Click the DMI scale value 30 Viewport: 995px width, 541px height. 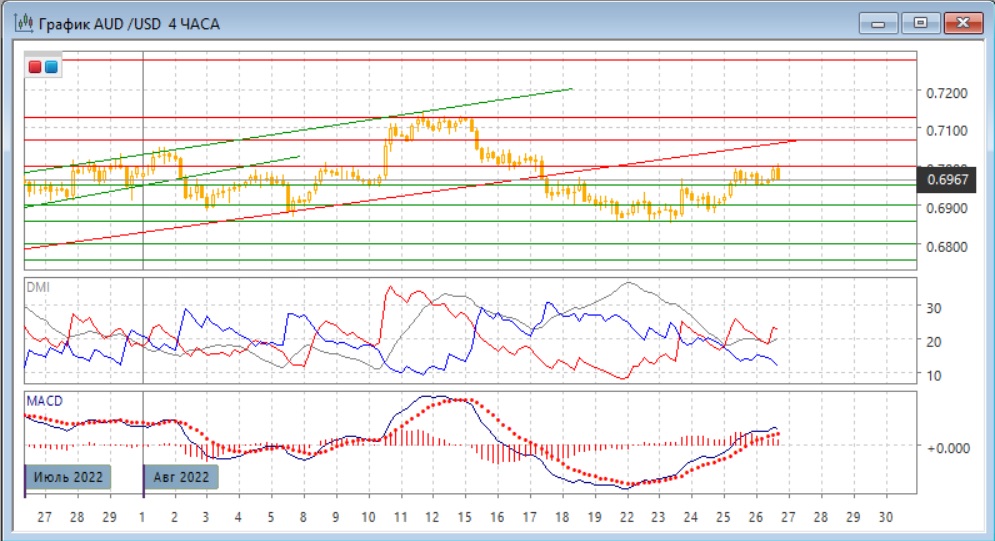(x=933, y=308)
